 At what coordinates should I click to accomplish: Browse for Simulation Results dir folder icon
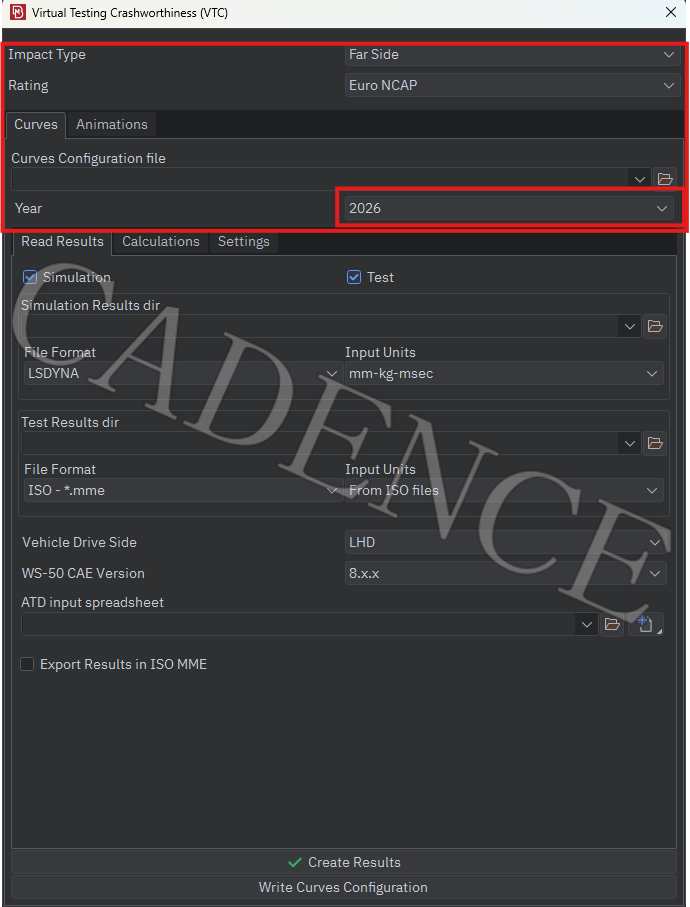[655, 326]
